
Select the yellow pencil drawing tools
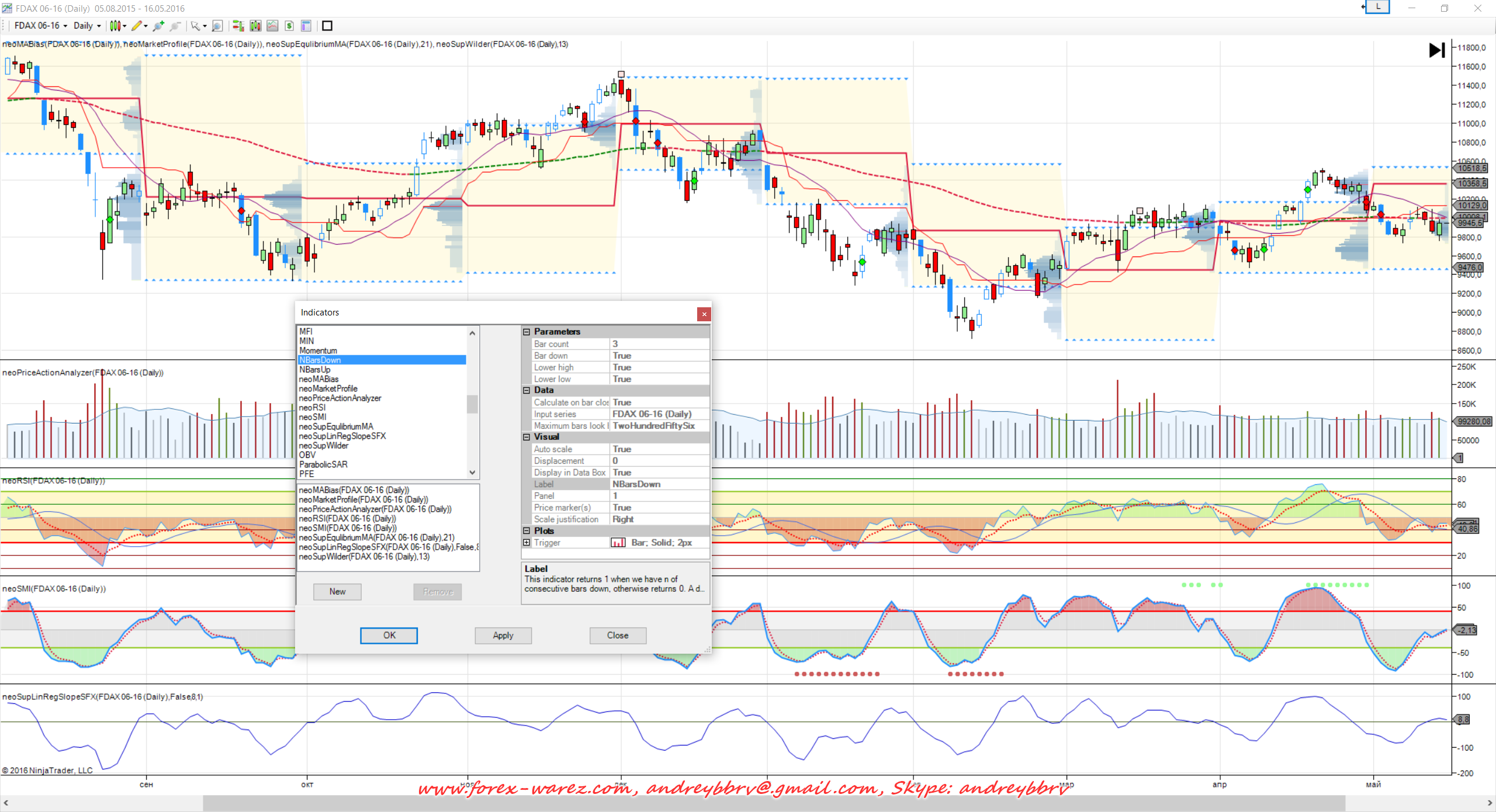(137, 26)
